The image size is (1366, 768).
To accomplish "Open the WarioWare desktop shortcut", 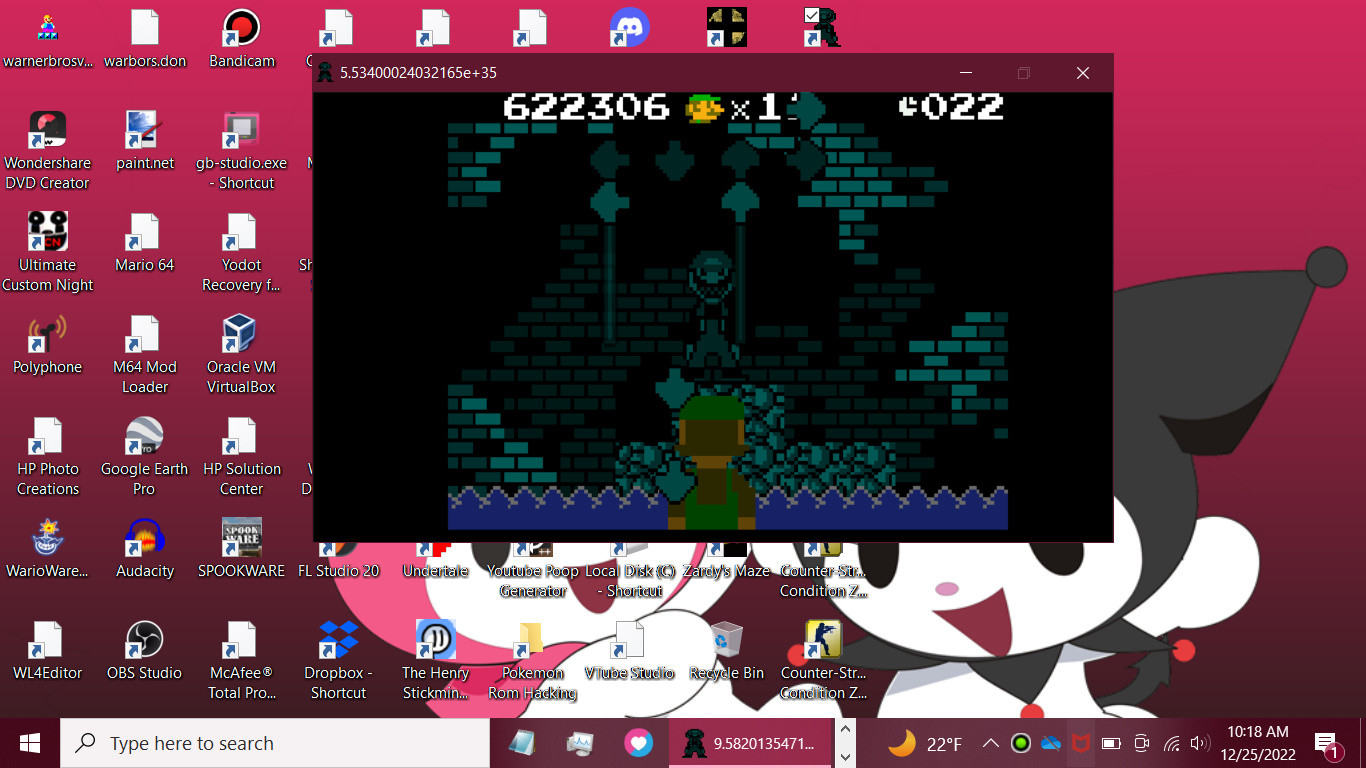I will coord(47,549).
